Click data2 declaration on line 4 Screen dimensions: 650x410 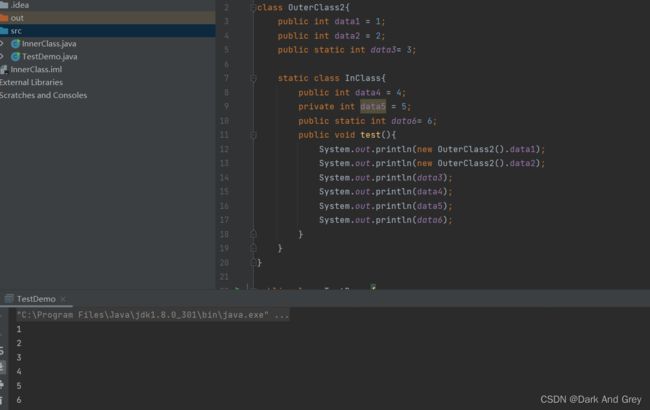click(x=347, y=36)
